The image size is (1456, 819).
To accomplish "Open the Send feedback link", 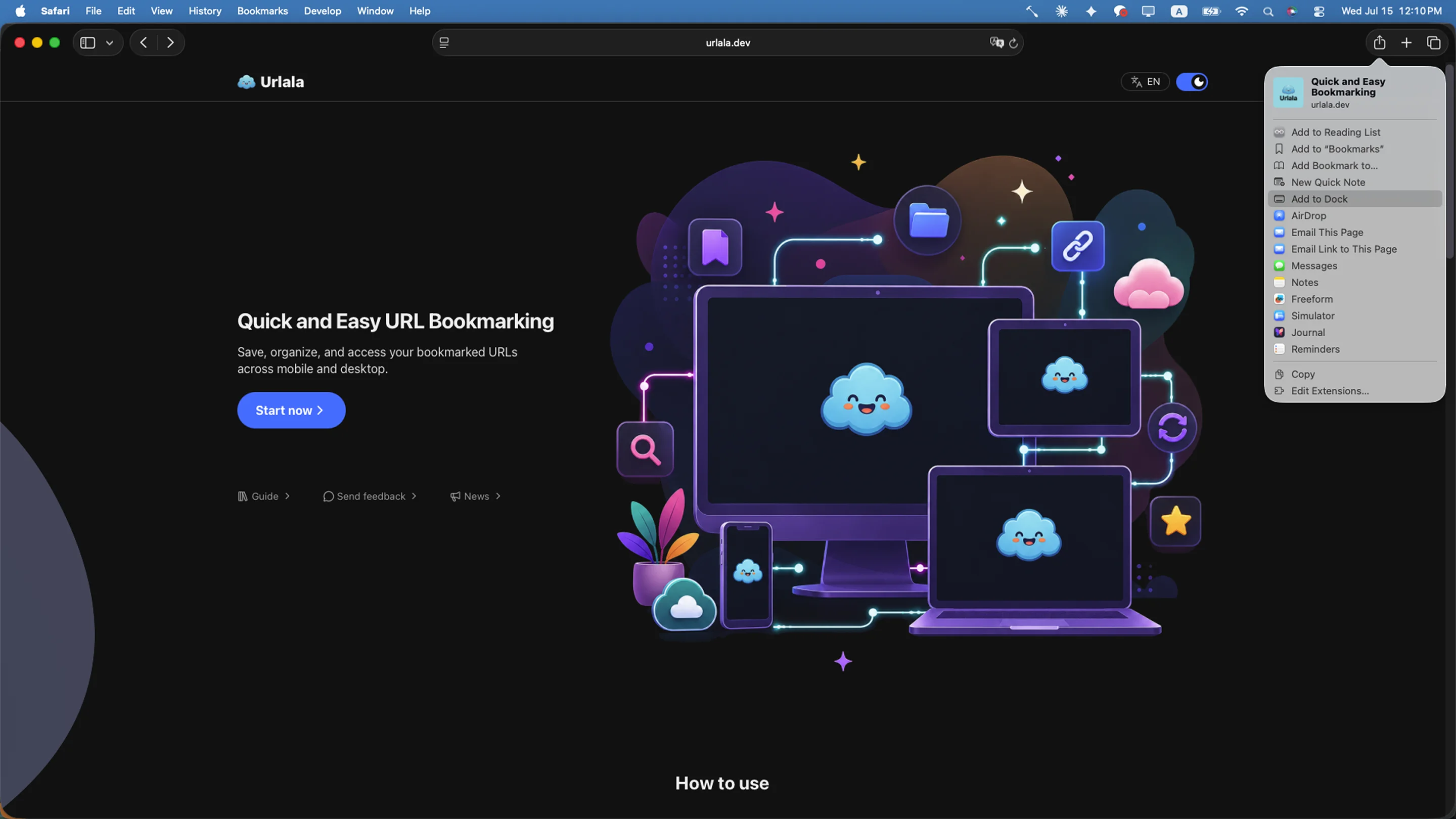I will coord(370,496).
